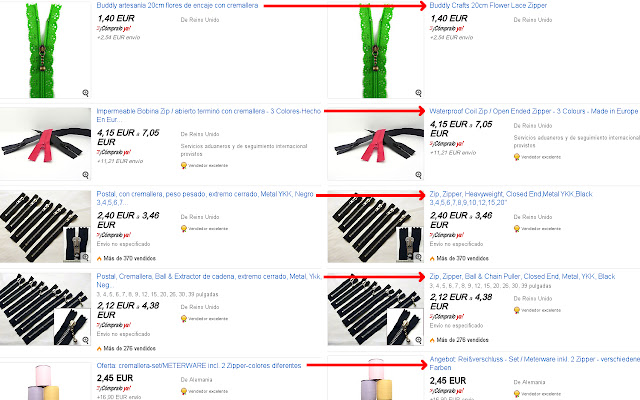
Task: Open 'Impermeable Bobina Zip' listing title
Action: coord(209,115)
